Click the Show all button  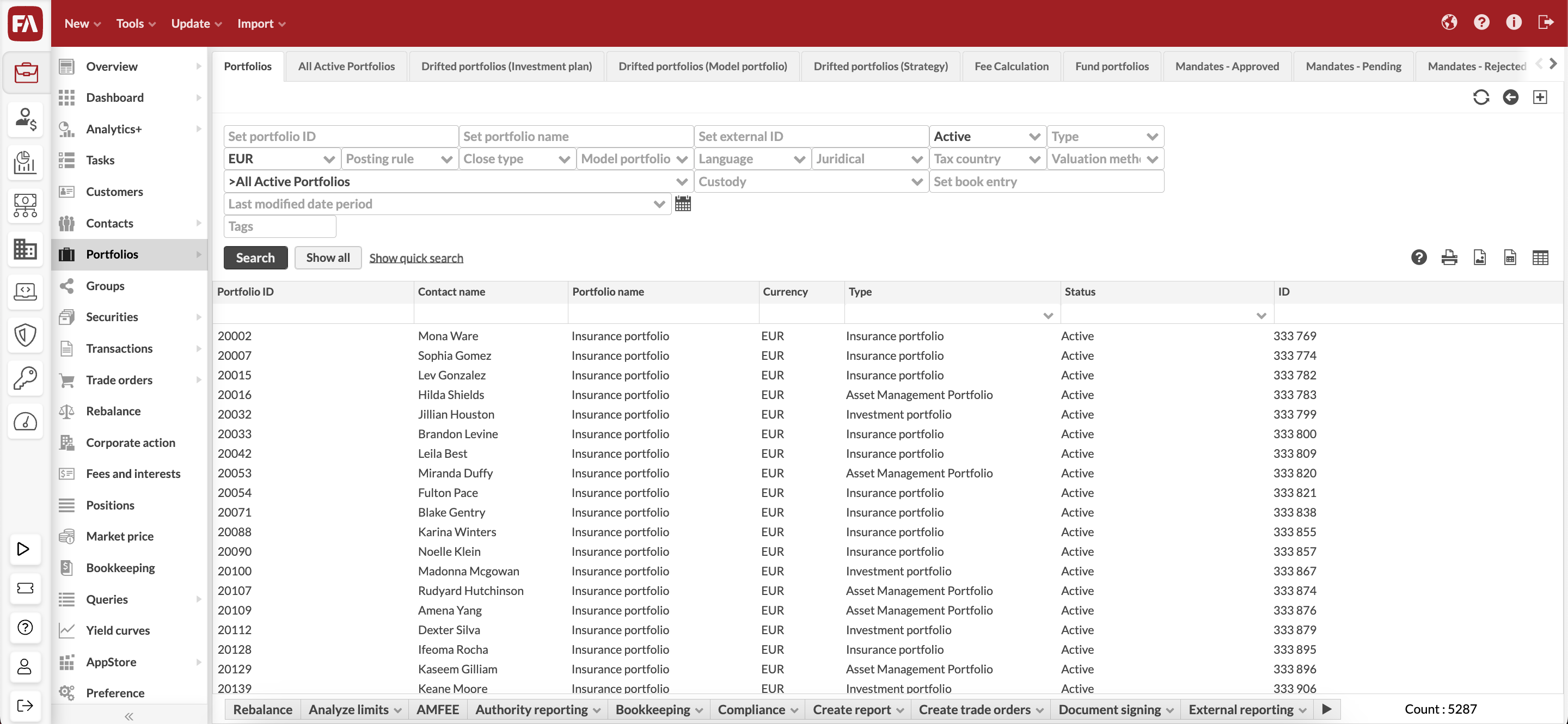pos(328,258)
